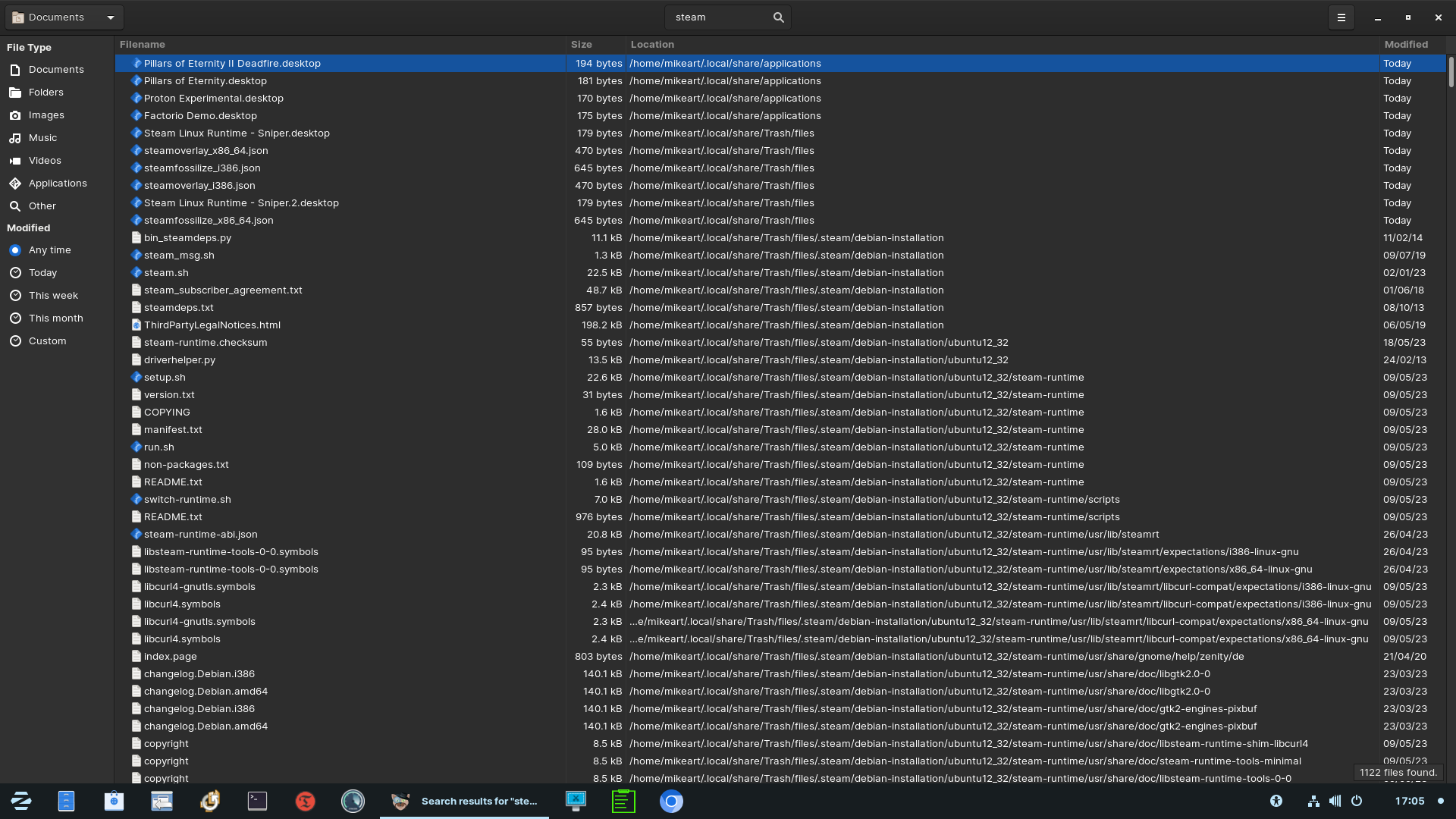This screenshot has height=819, width=1456.
Task: Click the search magnifier icon in the search box
Action: 778,17
